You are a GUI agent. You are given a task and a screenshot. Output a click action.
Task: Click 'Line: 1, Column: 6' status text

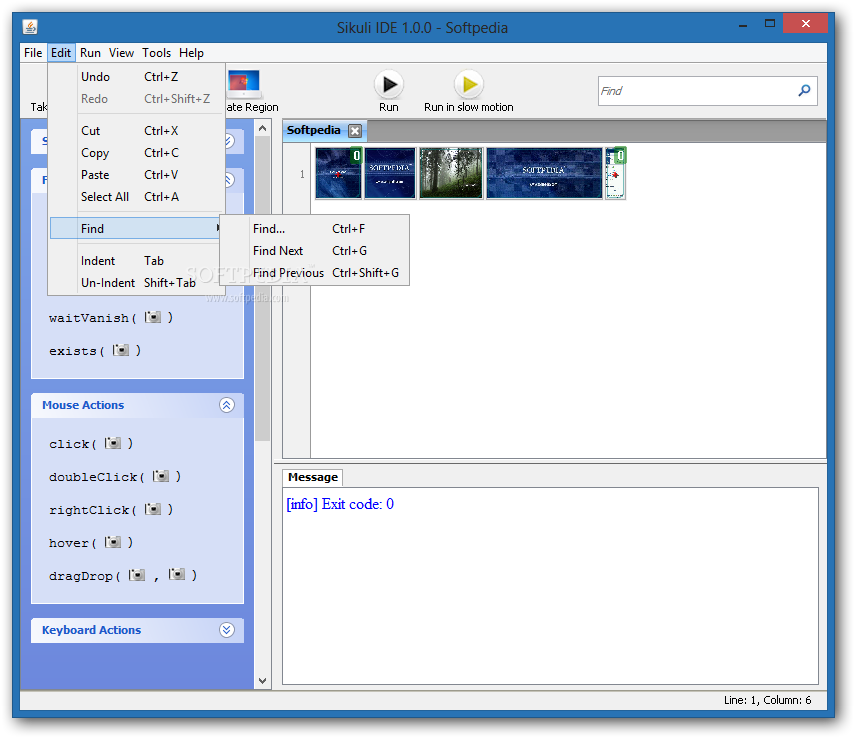pos(767,700)
